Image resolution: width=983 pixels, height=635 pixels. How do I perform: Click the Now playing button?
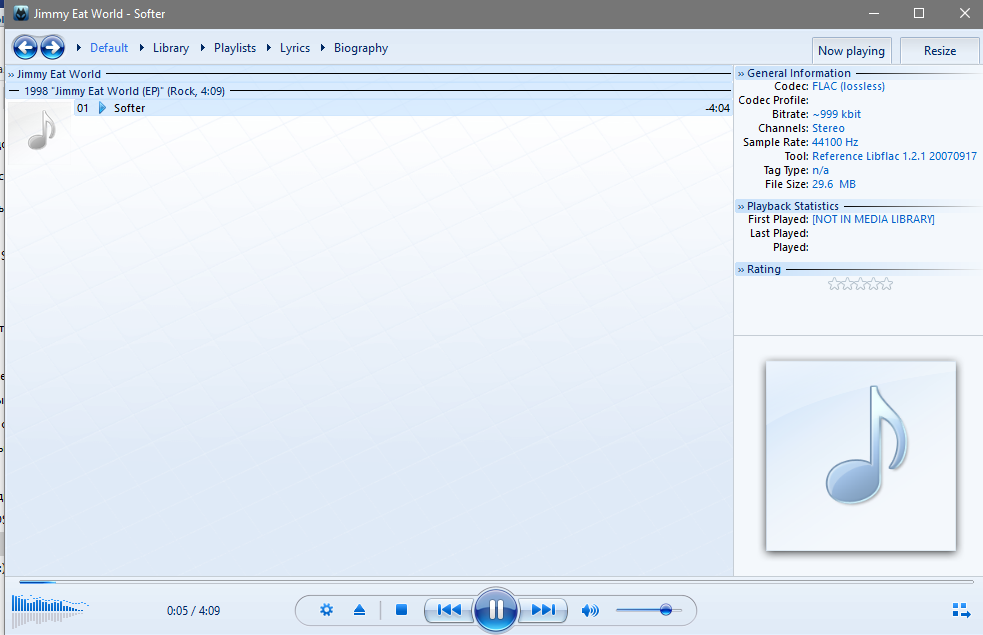pos(851,51)
